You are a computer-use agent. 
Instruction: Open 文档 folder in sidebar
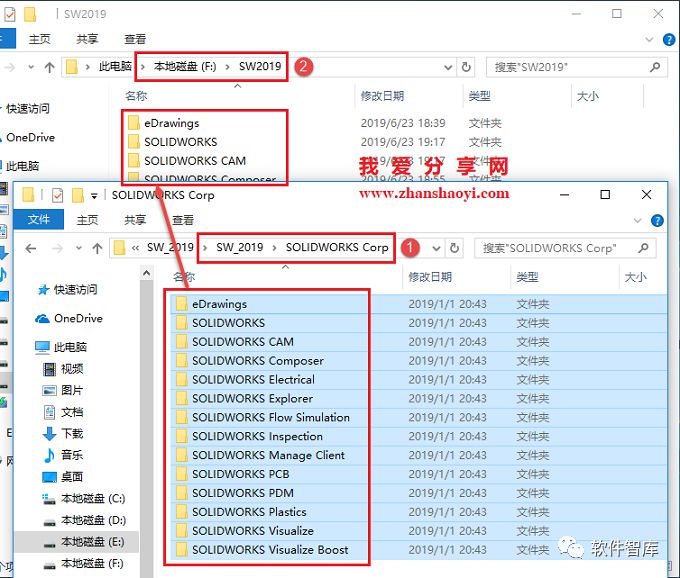[72, 412]
